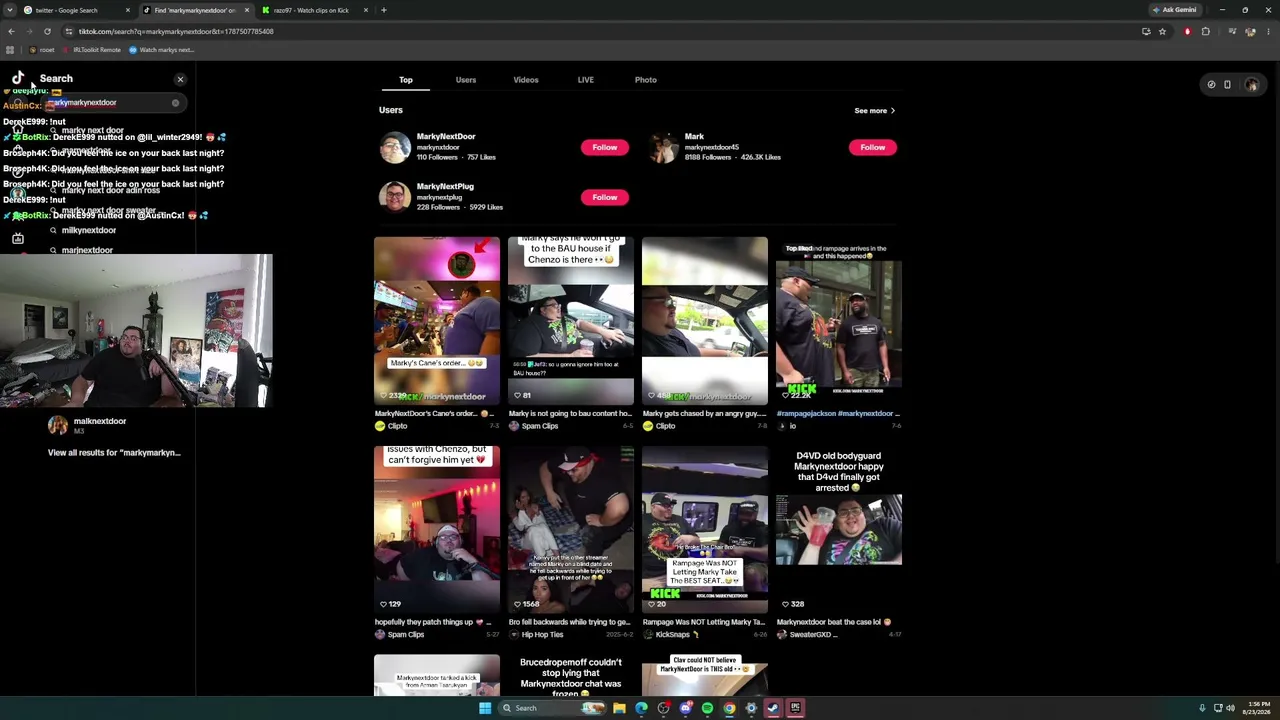Open the Chrome profile avatar

[1251, 32]
